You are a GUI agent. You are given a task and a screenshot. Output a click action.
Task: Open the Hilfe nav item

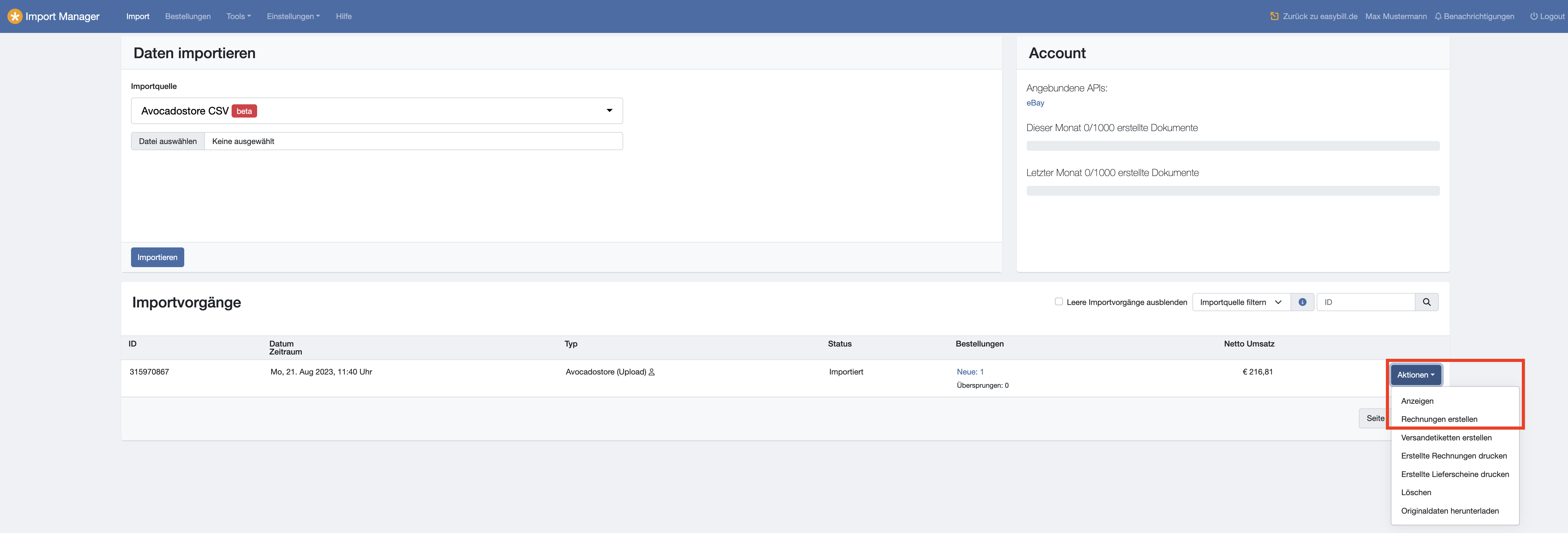[x=344, y=16]
